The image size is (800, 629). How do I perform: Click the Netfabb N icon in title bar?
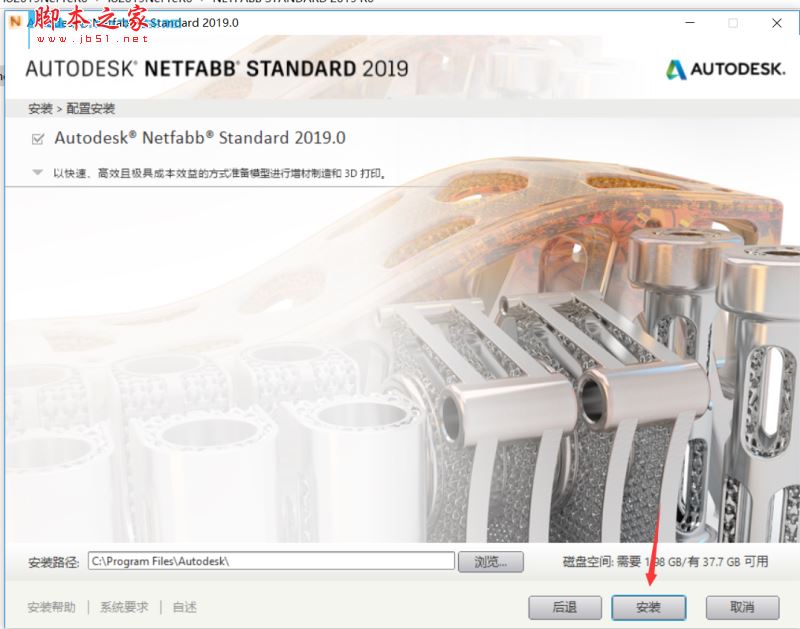(x=16, y=21)
